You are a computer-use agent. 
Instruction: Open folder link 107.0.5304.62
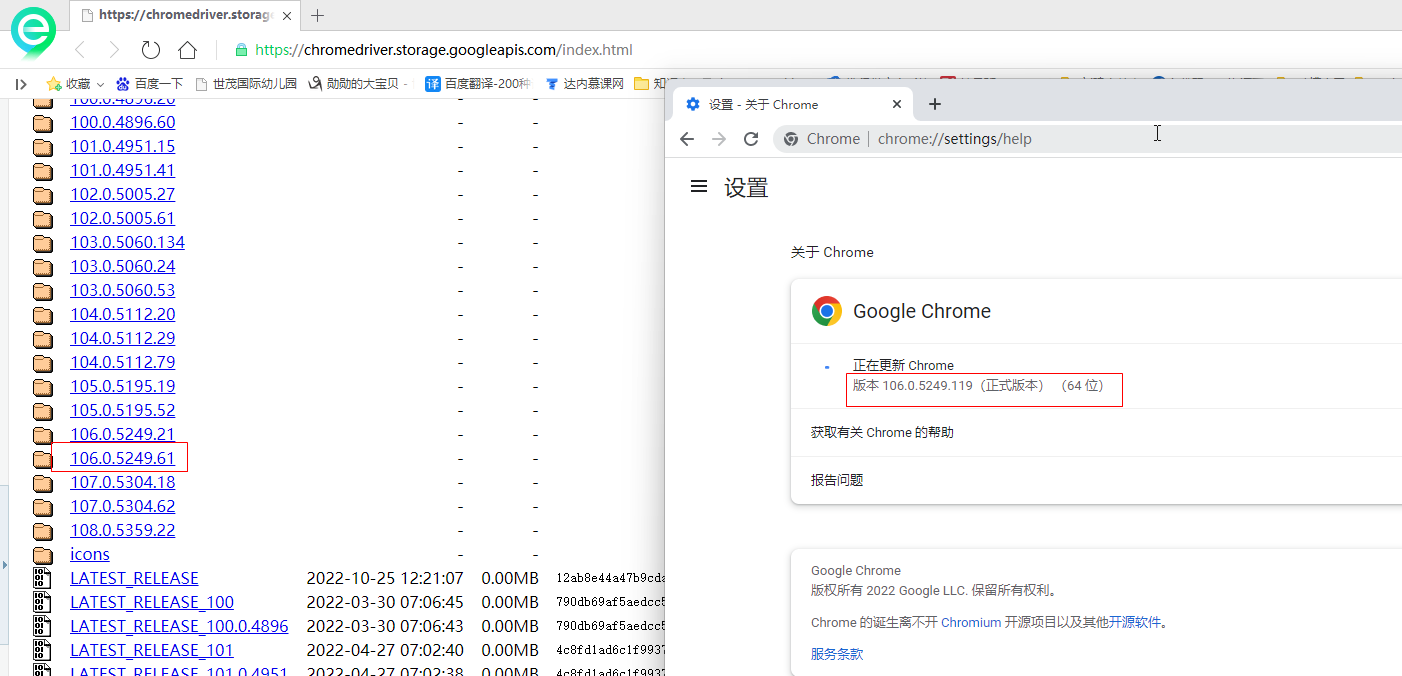(x=122, y=506)
